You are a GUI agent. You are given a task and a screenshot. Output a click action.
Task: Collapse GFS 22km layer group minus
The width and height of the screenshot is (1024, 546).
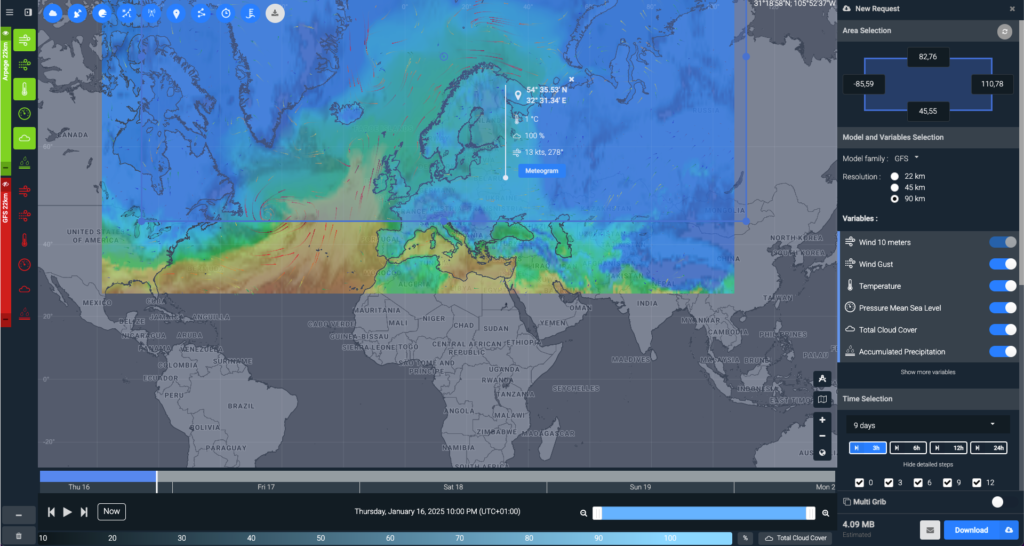6,319
